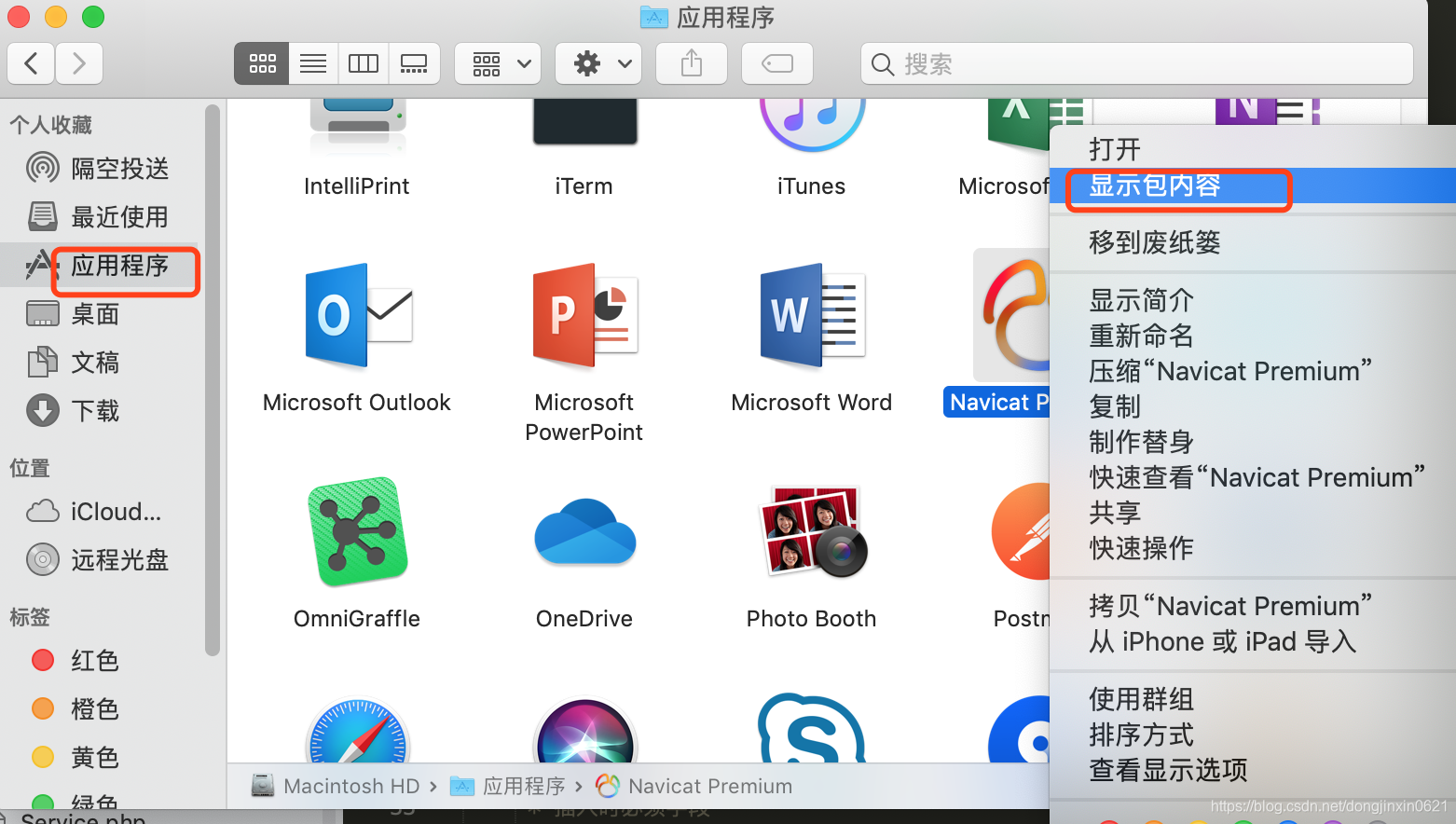Choose 制作替身 from the context menu

coord(1253,442)
